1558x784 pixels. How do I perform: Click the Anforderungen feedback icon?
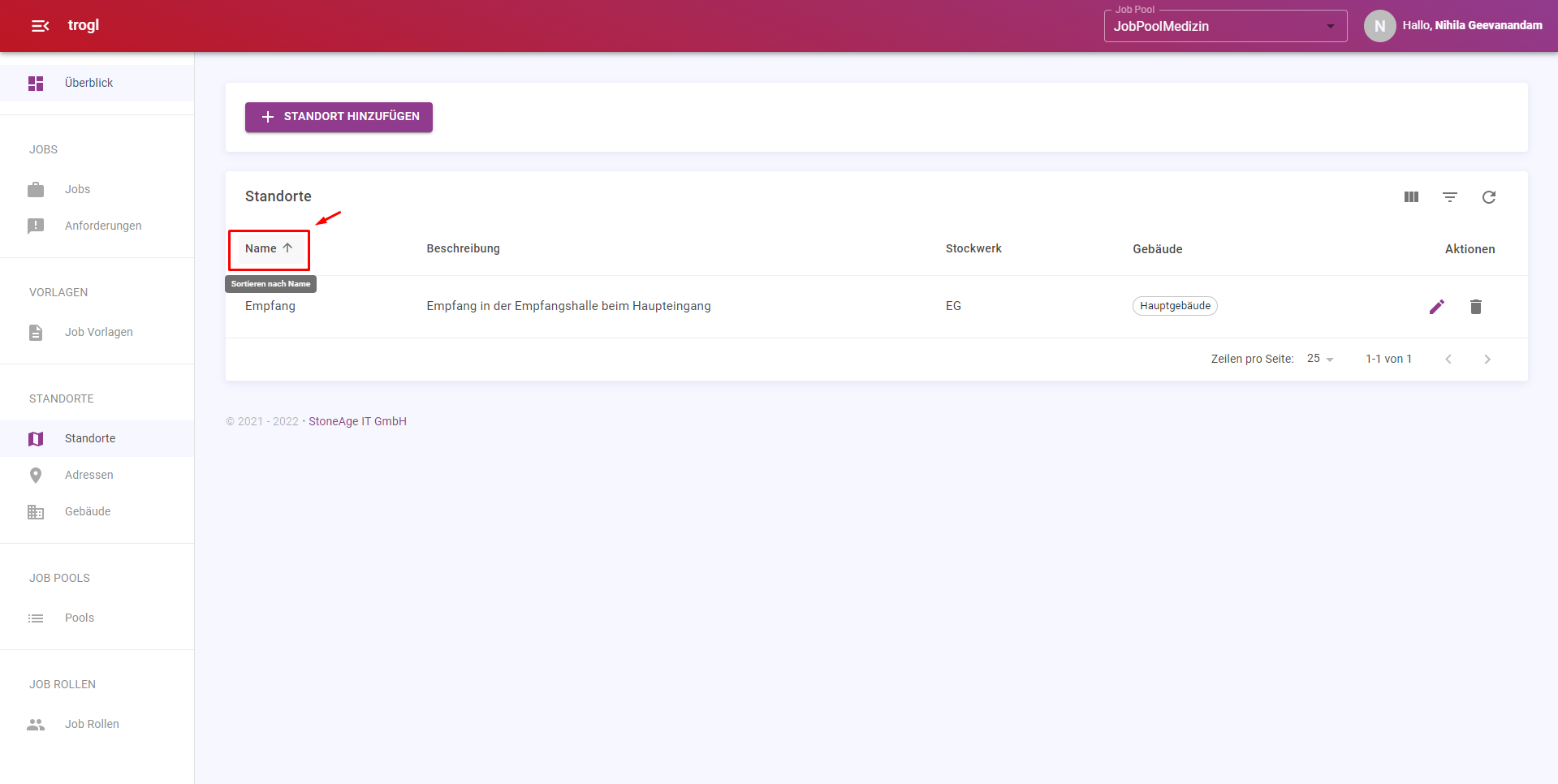(x=36, y=226)
